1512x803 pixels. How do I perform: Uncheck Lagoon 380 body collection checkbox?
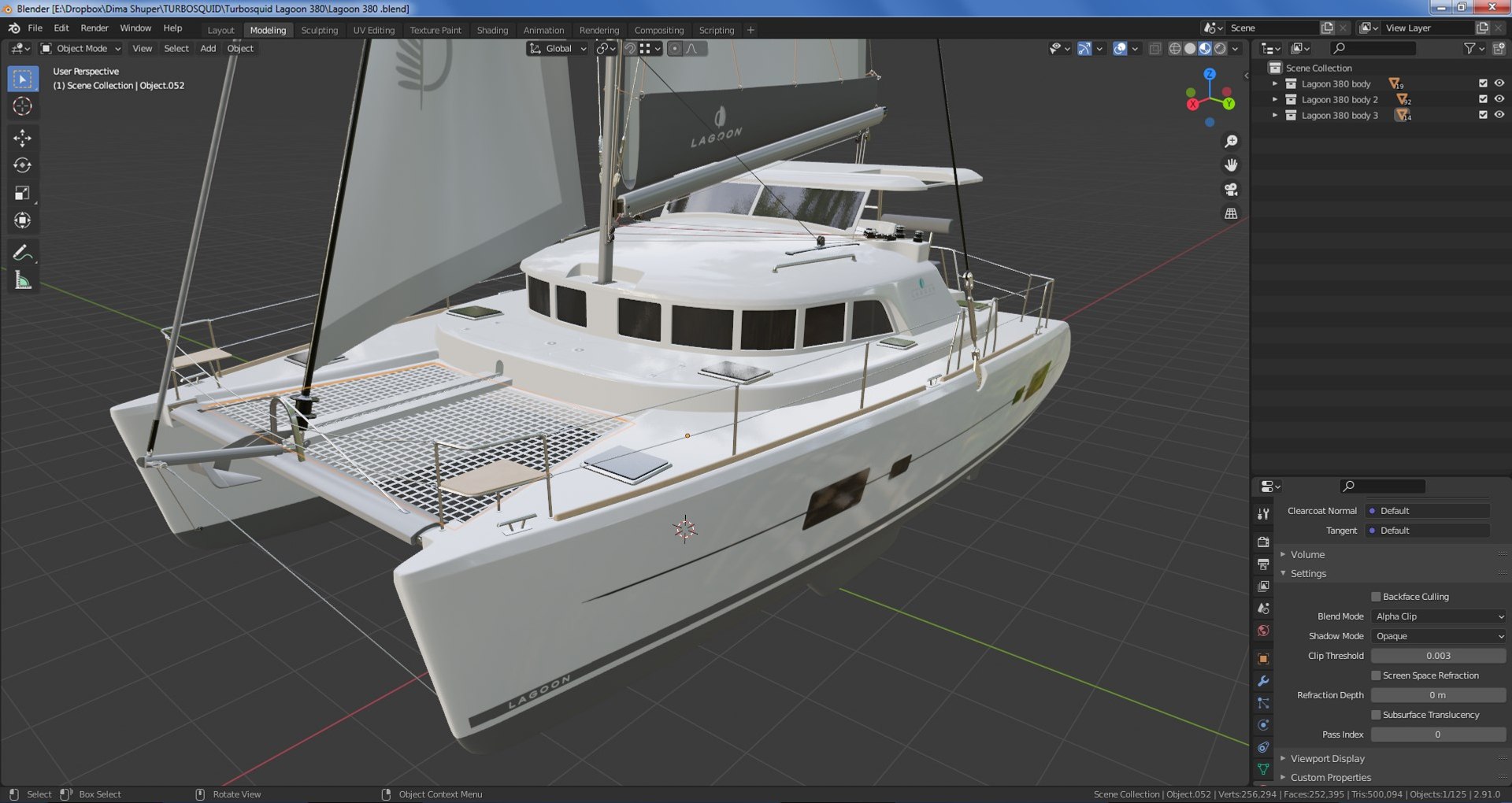(x=1483, y=83)
